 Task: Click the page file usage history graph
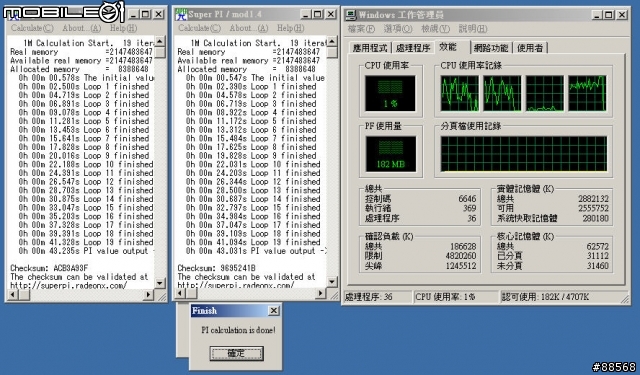click(524, 154)
